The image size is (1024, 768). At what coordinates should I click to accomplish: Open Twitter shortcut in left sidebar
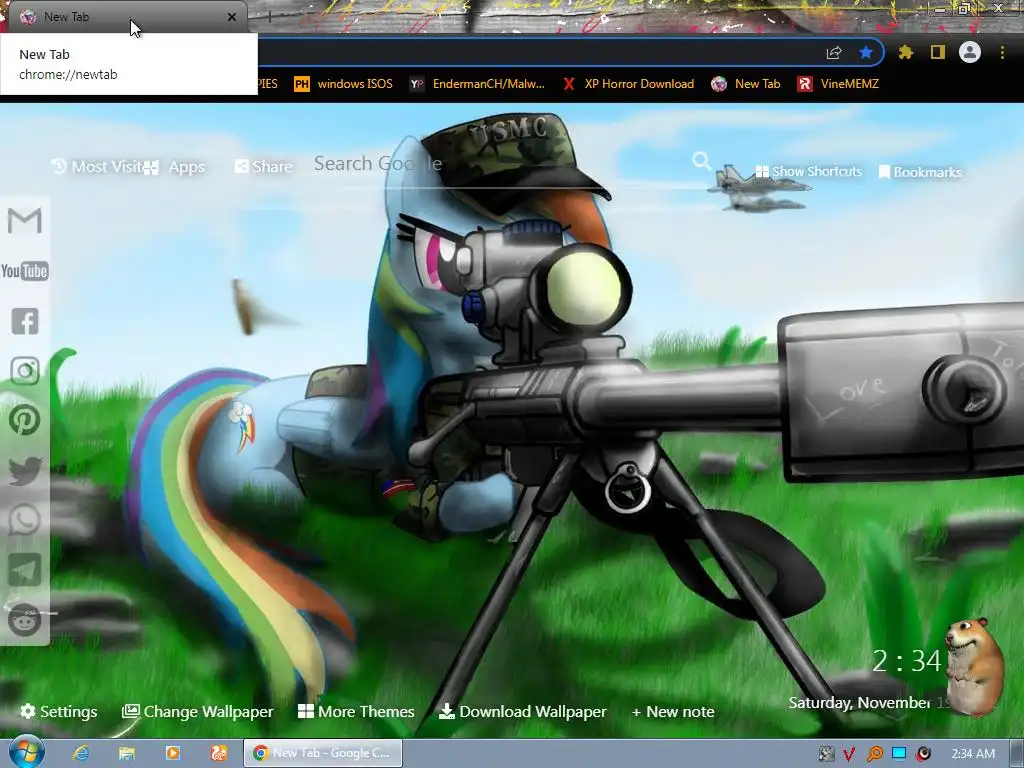pos(25,471)
